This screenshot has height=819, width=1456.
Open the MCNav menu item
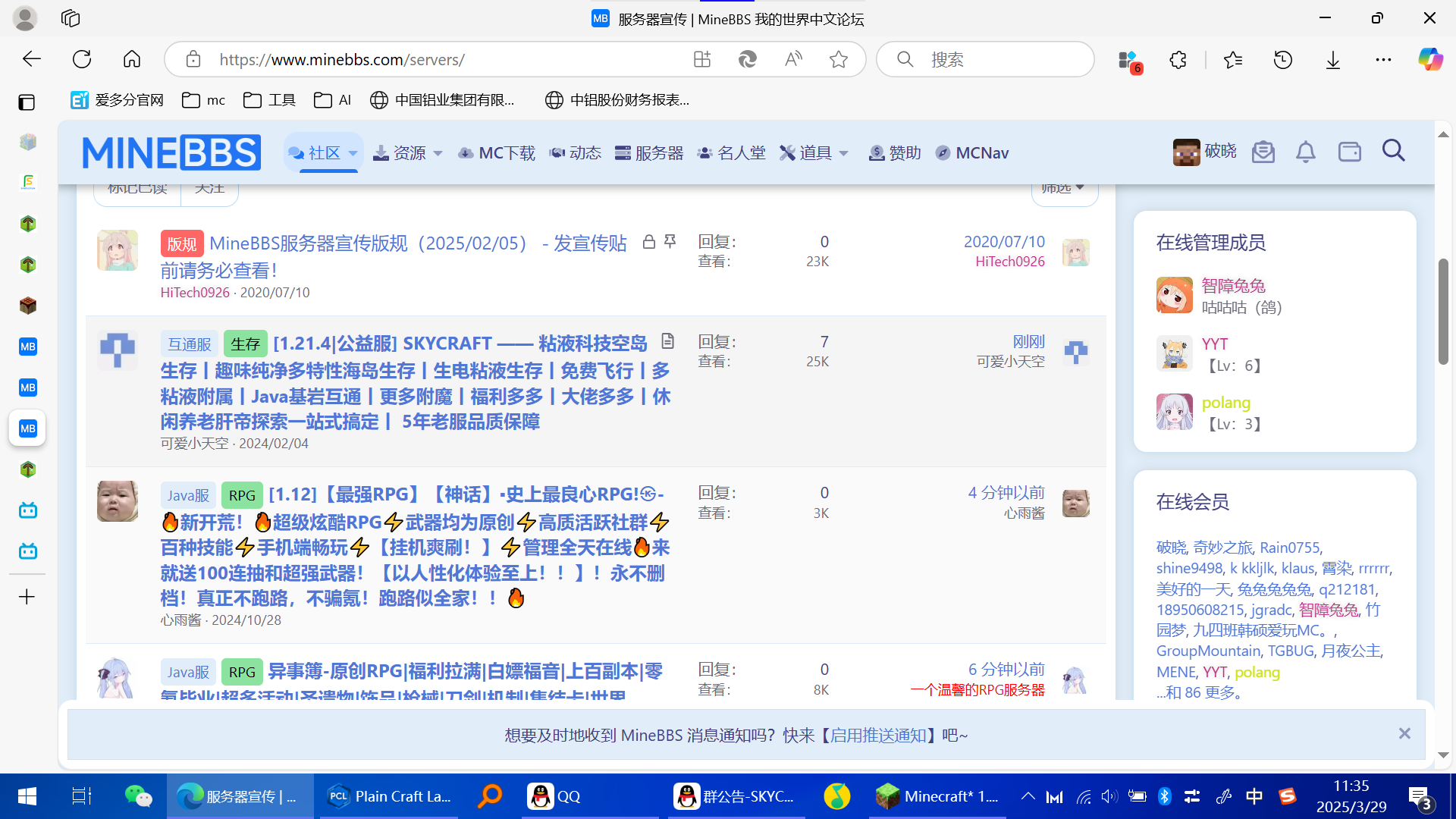[x=972, y=153]
